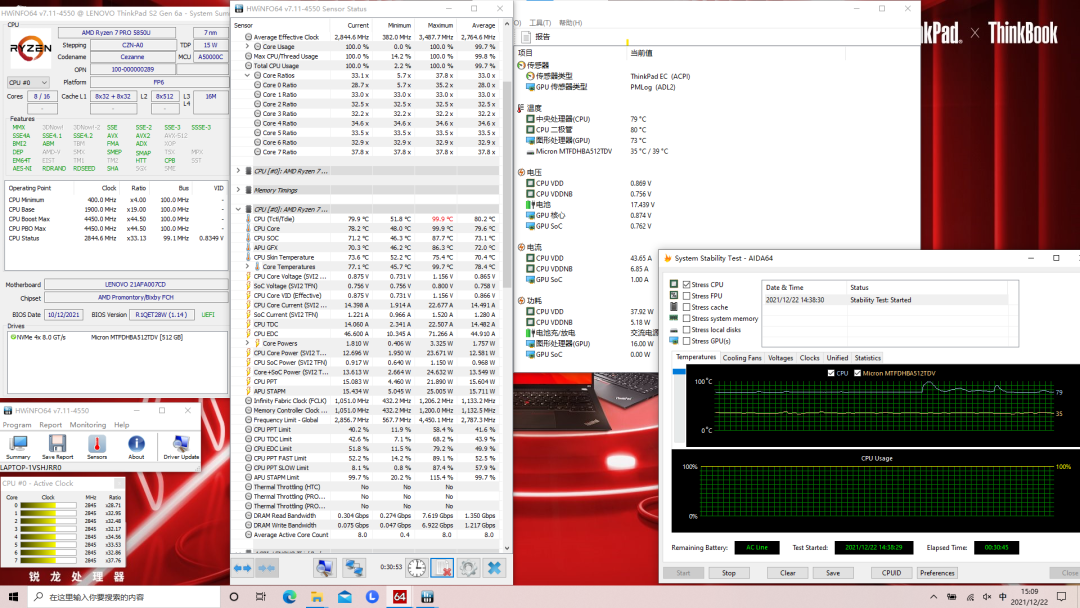This screenshot has width=1080, height=608.
Task: Open sensor settings gear icon in Sensor Status
Action: pyautogui.click(x=468, y=567)
